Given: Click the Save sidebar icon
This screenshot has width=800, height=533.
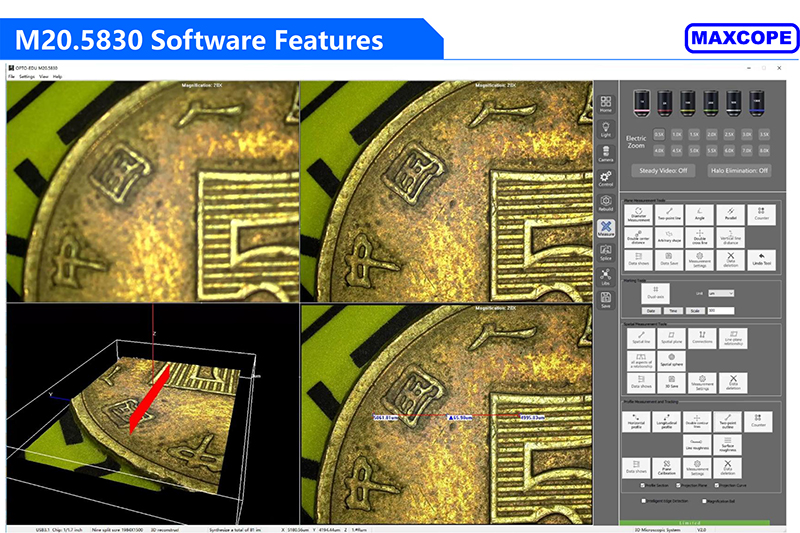Looking at the screenshot, I should (x=606, y=300).
